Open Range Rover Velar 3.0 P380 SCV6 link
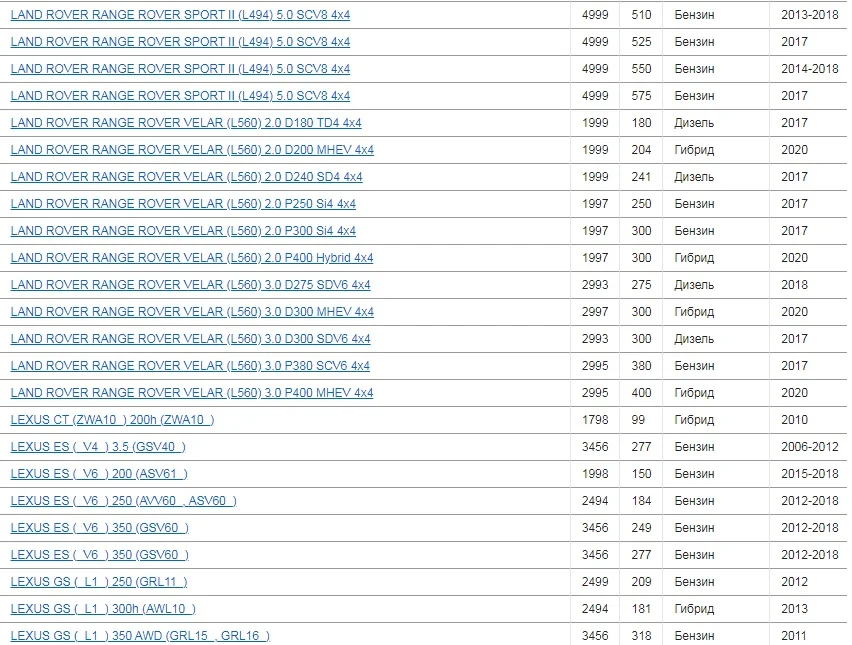Viewport: 852px width, 645px height. coord(190,366)
